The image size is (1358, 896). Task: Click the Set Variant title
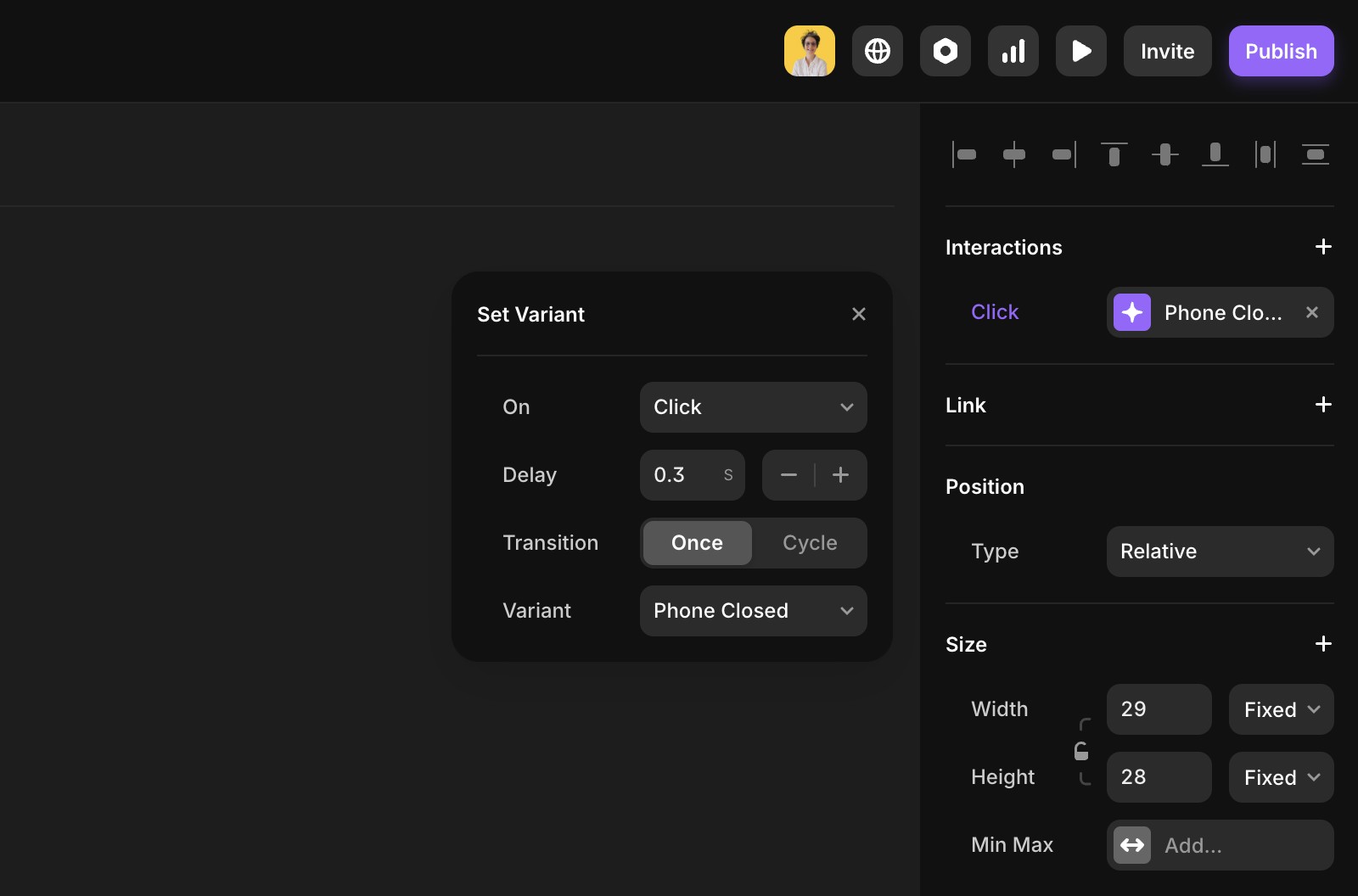[530, 314]
